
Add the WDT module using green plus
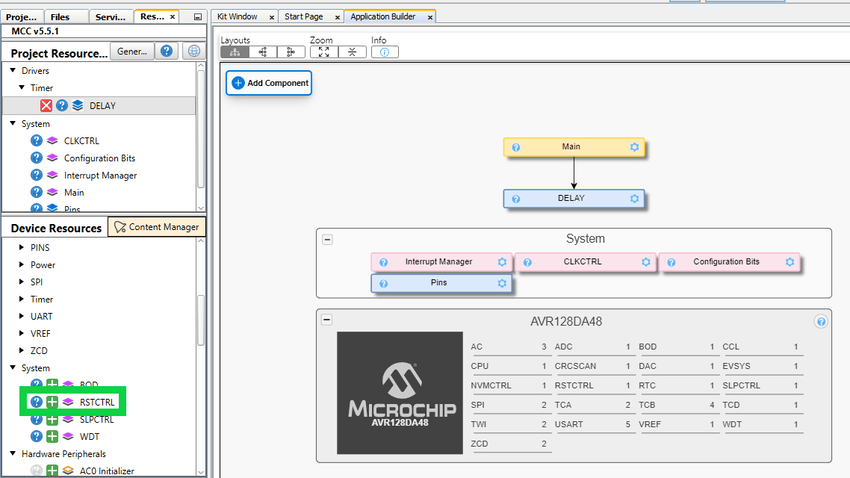point(52,436)
